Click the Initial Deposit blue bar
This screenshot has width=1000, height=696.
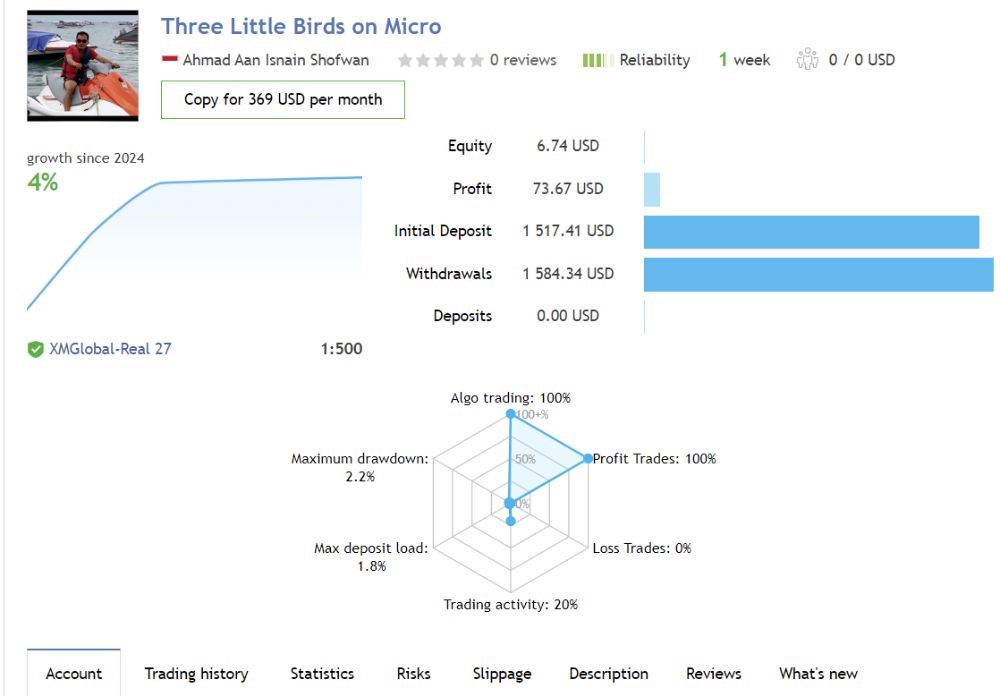coord(811,231)
